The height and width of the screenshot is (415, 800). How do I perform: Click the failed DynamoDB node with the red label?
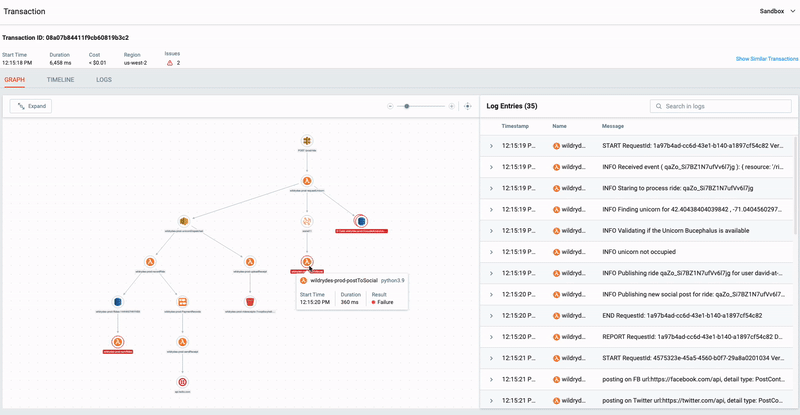[361, 221]
